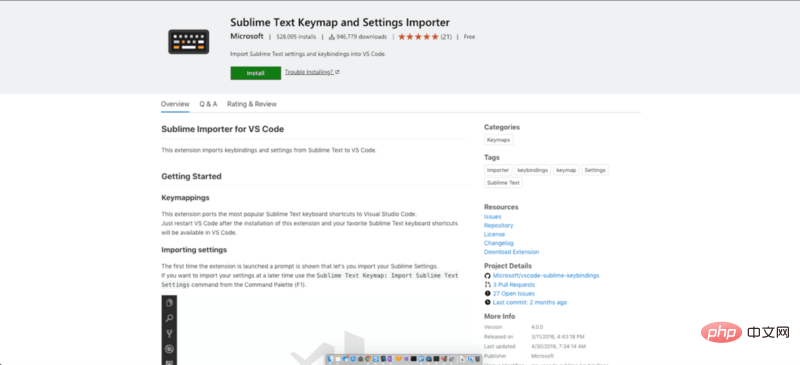Click the Import Sublime Text Settings command code
Screen dimensions: 800x365
tap(310, 280)
